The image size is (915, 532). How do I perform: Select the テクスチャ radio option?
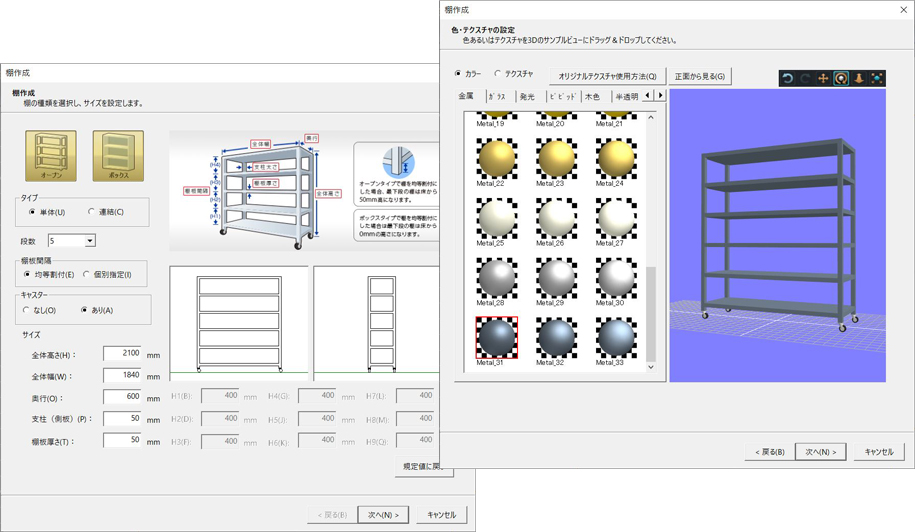point(498,74)
